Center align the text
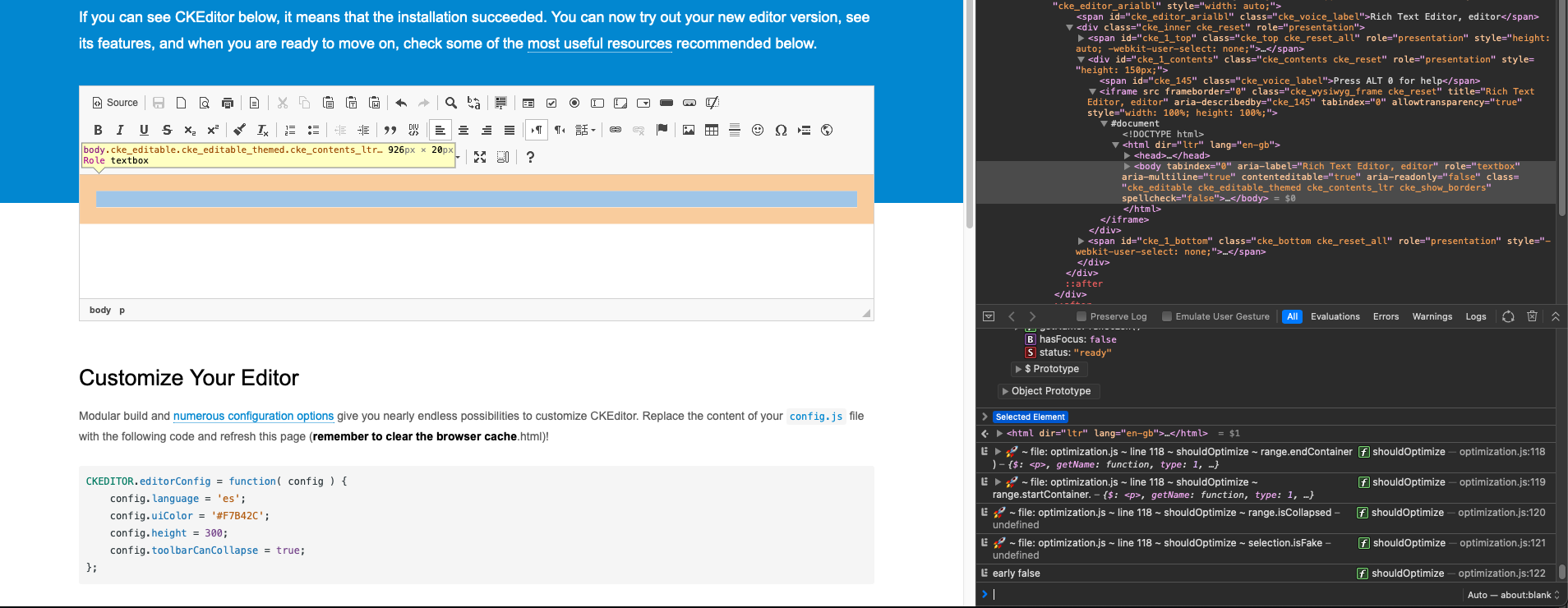Screen dimensions: 1568x608 463,130
